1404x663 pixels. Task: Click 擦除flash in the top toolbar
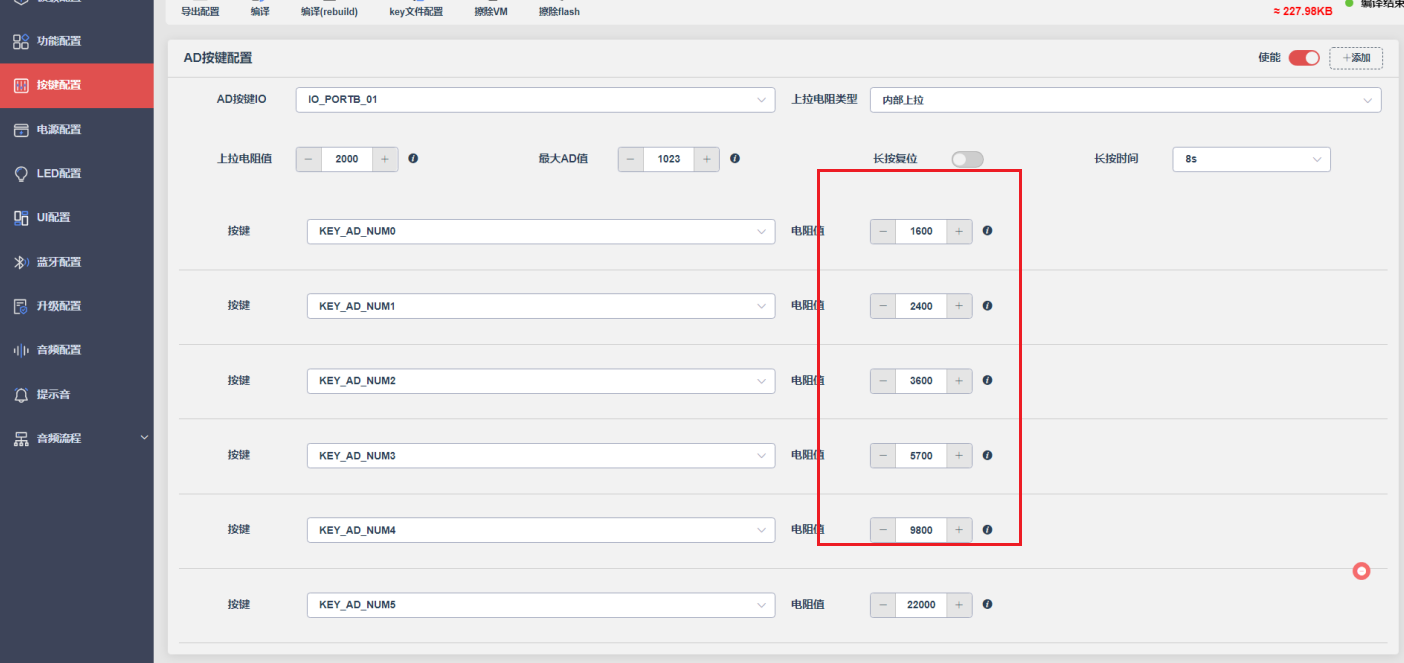tap(559, 12)
